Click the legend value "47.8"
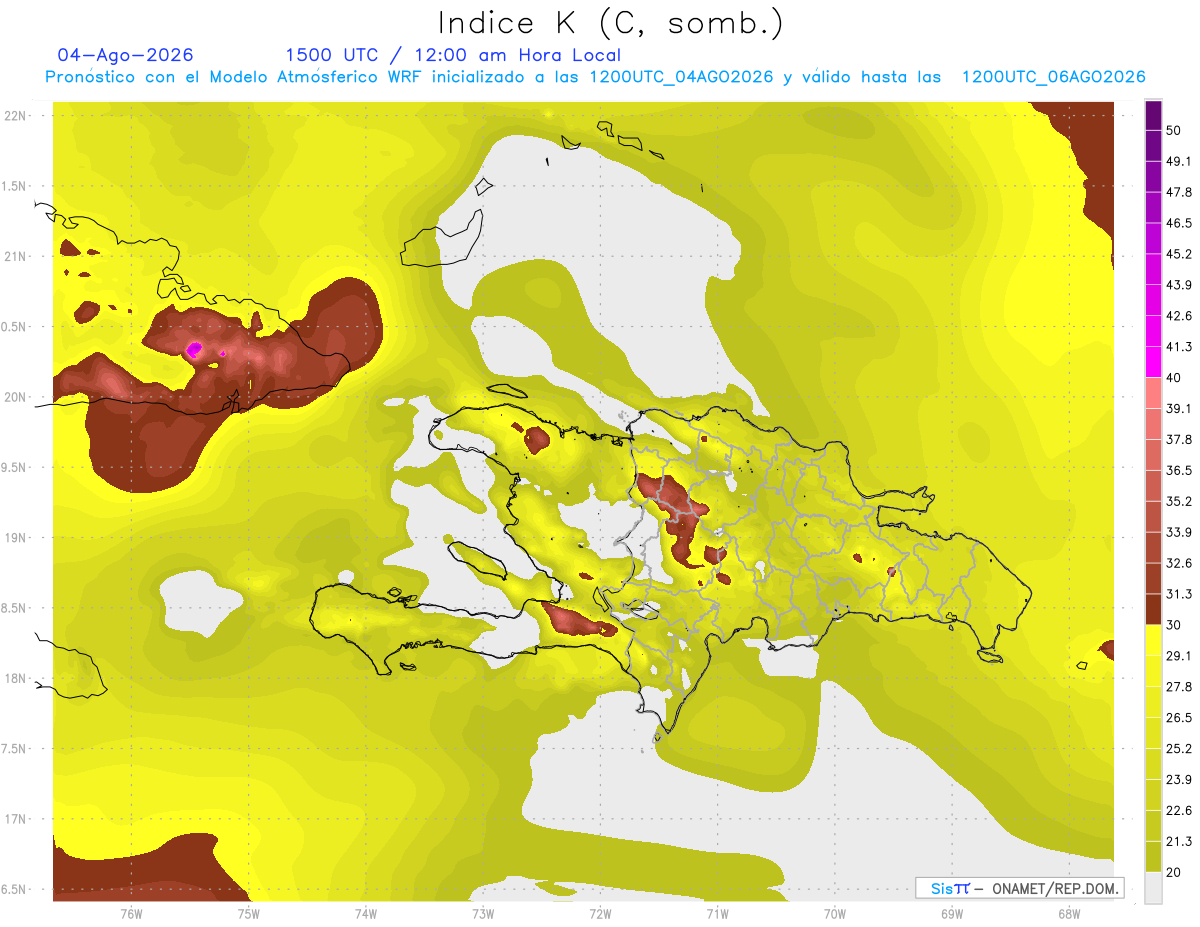Image resolution: width=1200 pixels, height=927 pixels. pos(1179,192)
